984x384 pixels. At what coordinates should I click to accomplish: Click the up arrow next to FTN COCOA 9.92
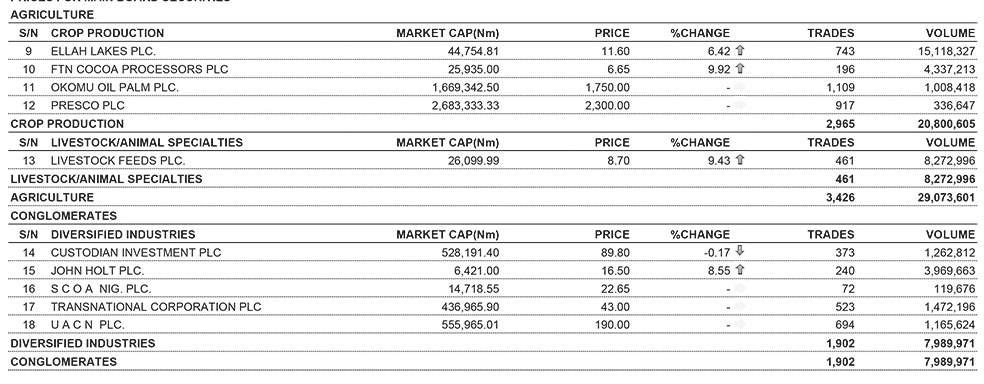739,69
